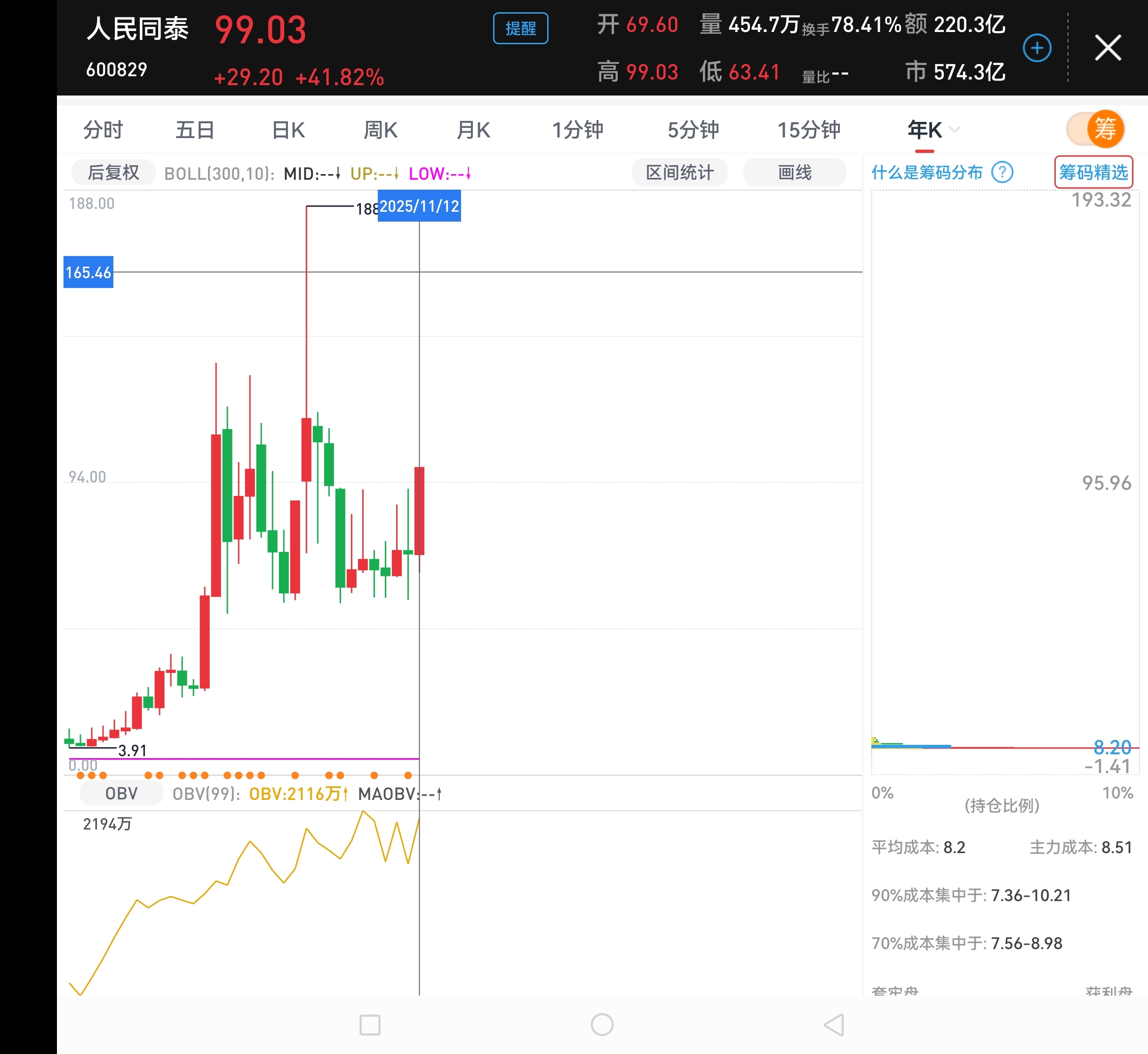Viewport: 1148px width, 1054px height.
Task: Tap the Android back triangle icon
Action: click(834, 1025)
